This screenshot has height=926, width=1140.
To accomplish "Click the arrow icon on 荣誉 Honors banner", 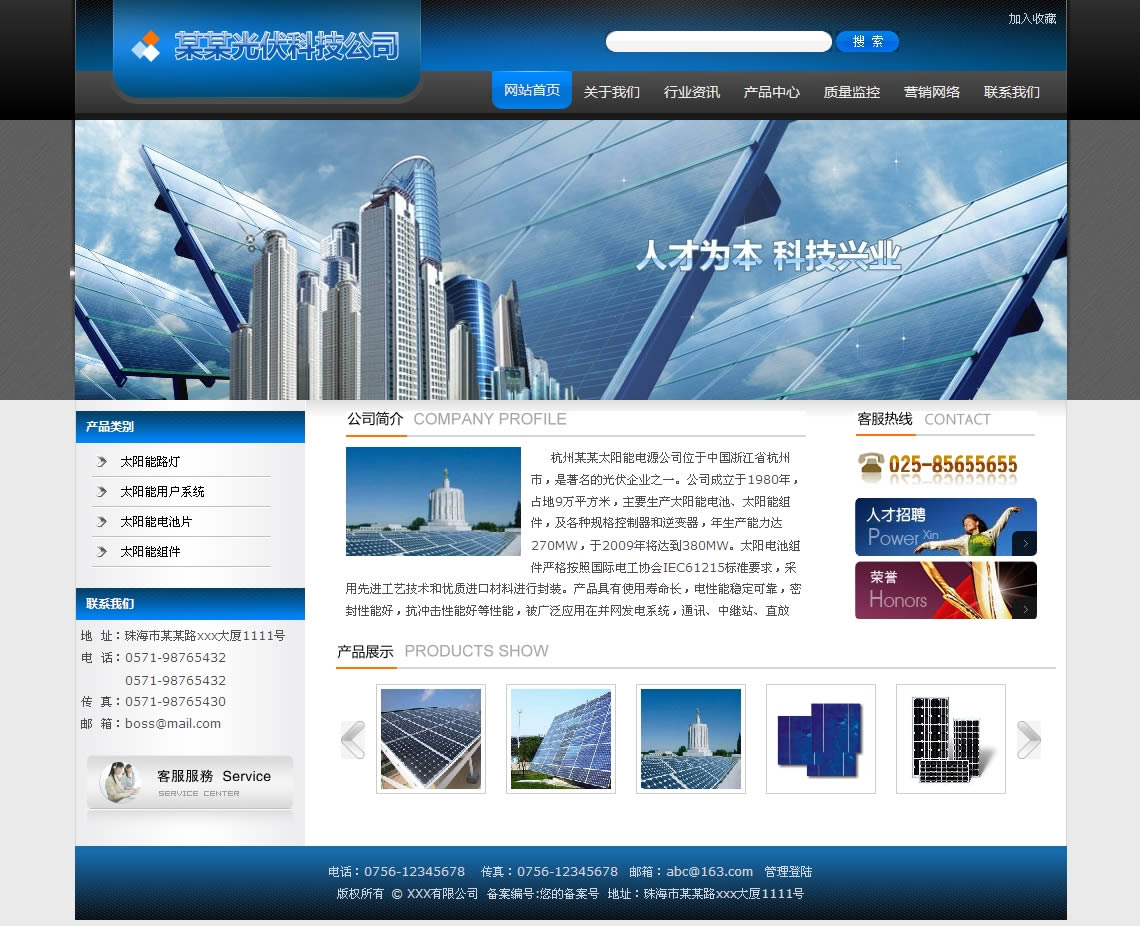I will click(x=1024, y=607).
